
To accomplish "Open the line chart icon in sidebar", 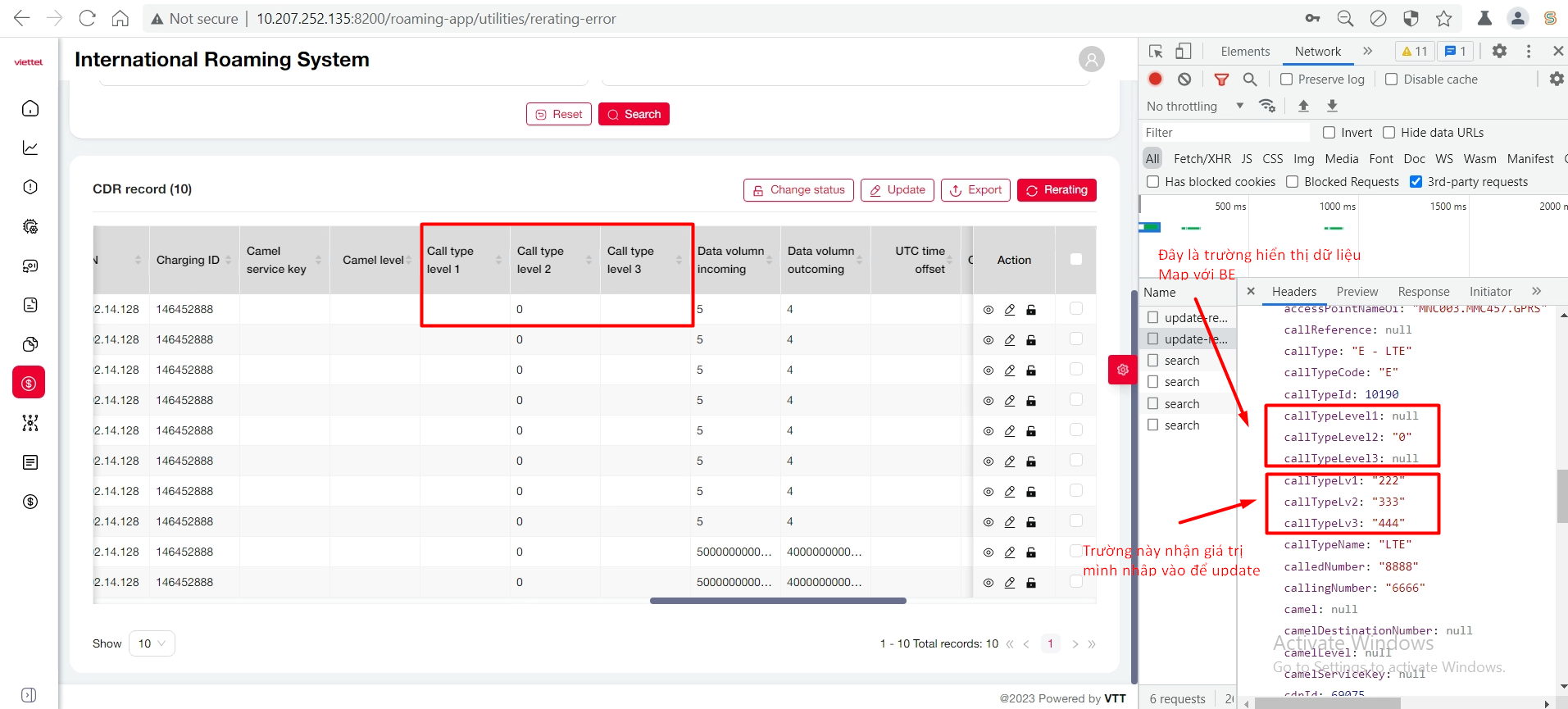I will click(30, 148).
